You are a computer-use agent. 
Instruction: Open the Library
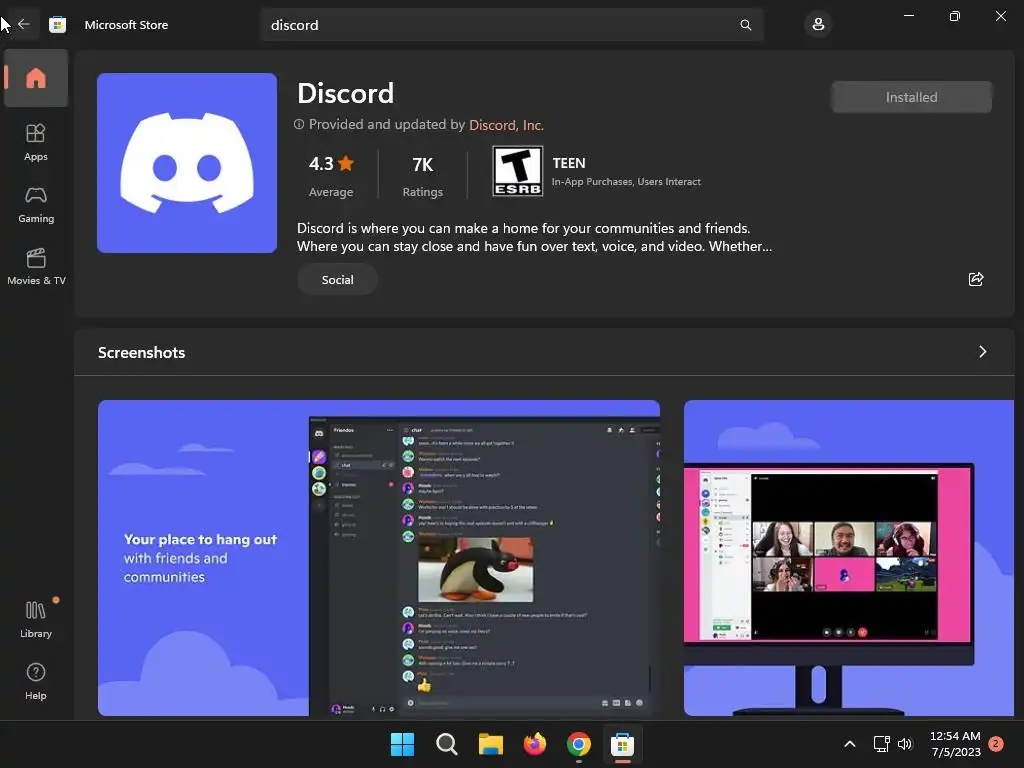coord(36,619)
